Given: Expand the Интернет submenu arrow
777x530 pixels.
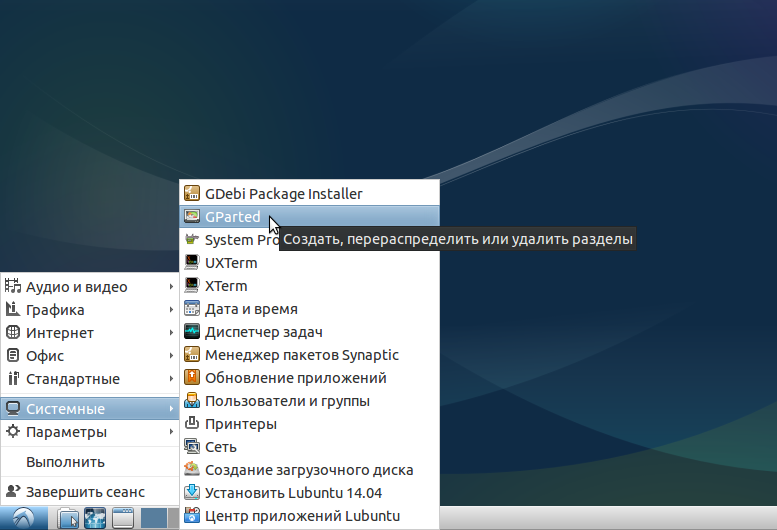Looking at the screenshot, I should pos(171,332).
